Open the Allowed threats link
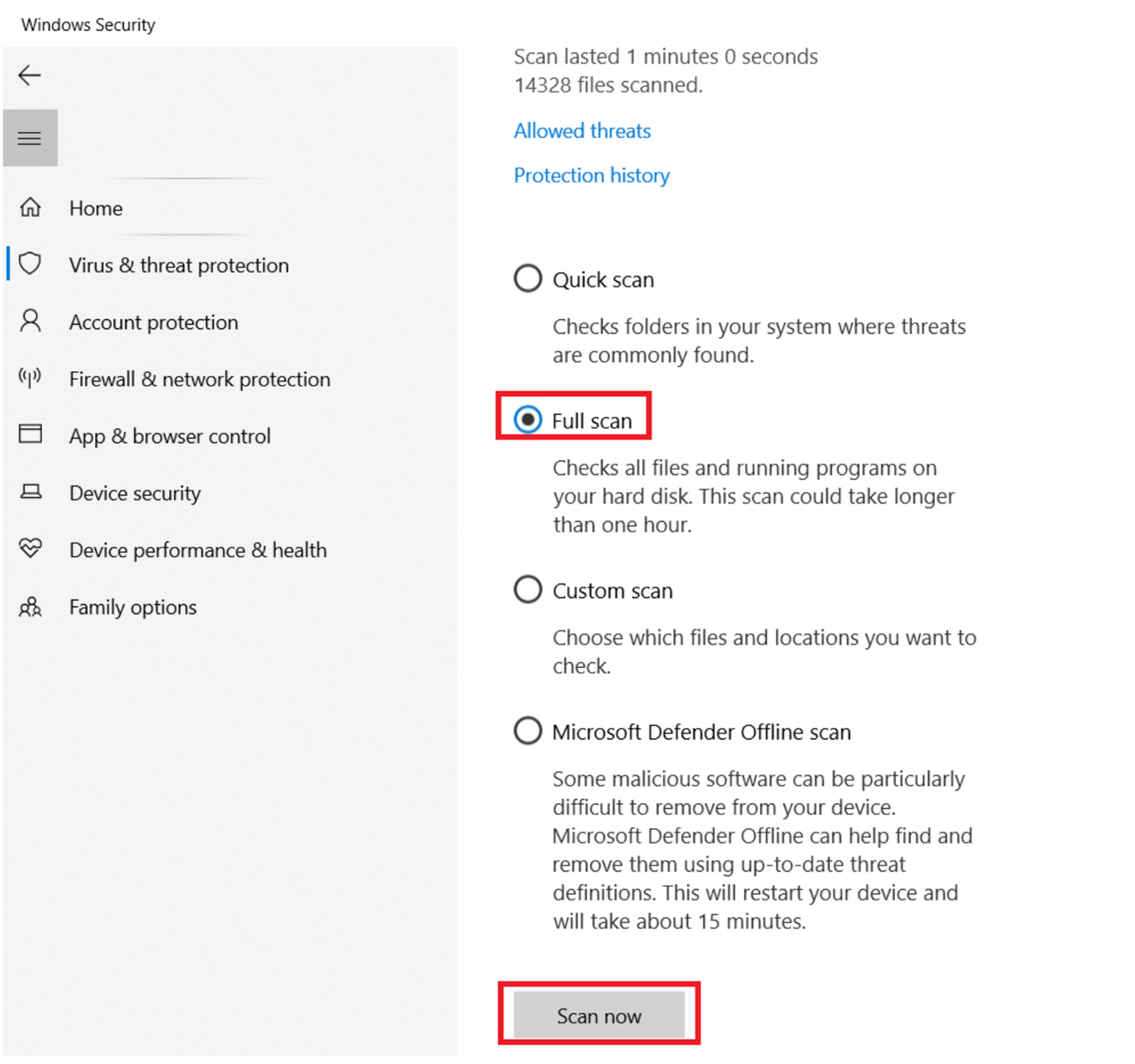 582,131
